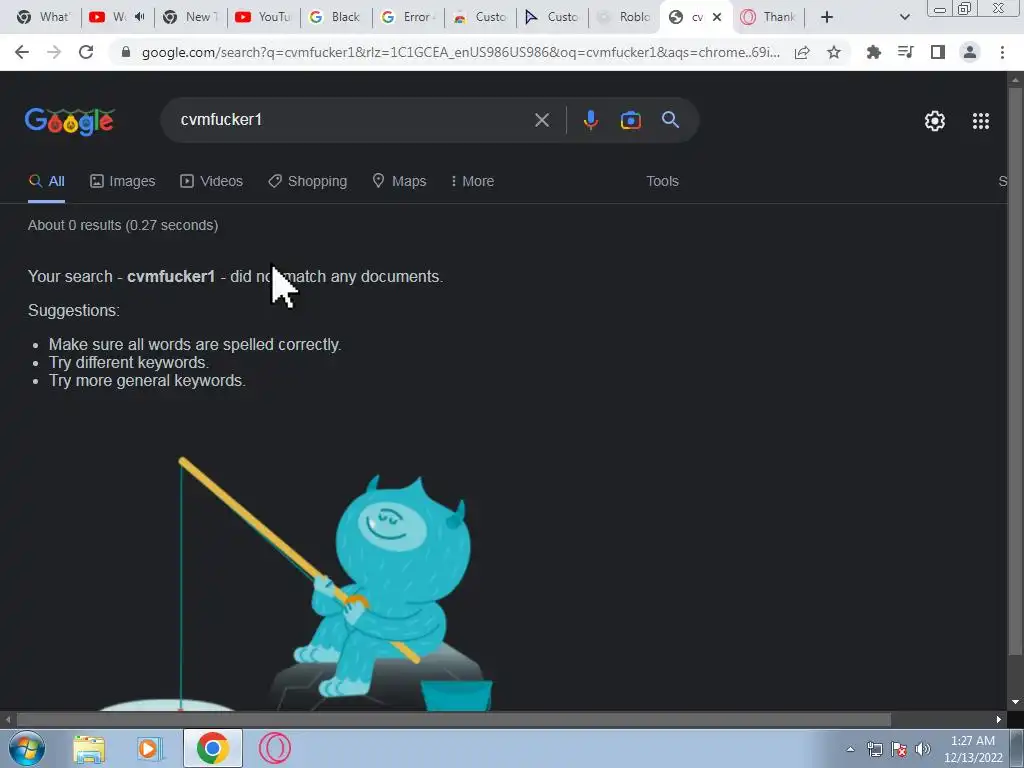Select the Images results filter

(x=123, y=182)
